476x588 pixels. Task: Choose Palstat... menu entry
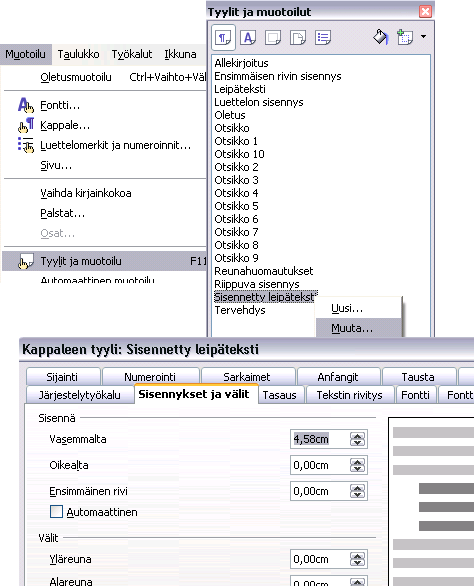click(x=105, y=213)
